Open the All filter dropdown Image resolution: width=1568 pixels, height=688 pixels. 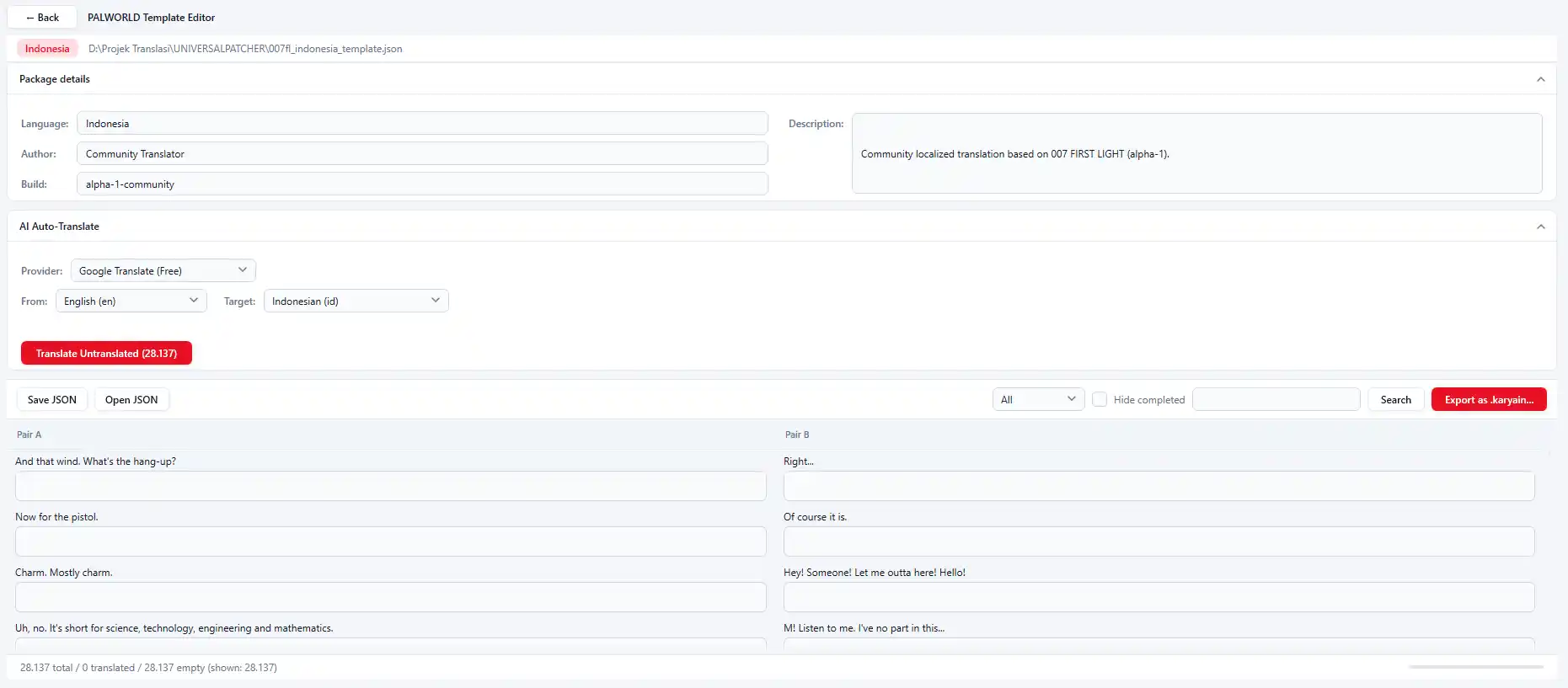[x=1039, y=400]
